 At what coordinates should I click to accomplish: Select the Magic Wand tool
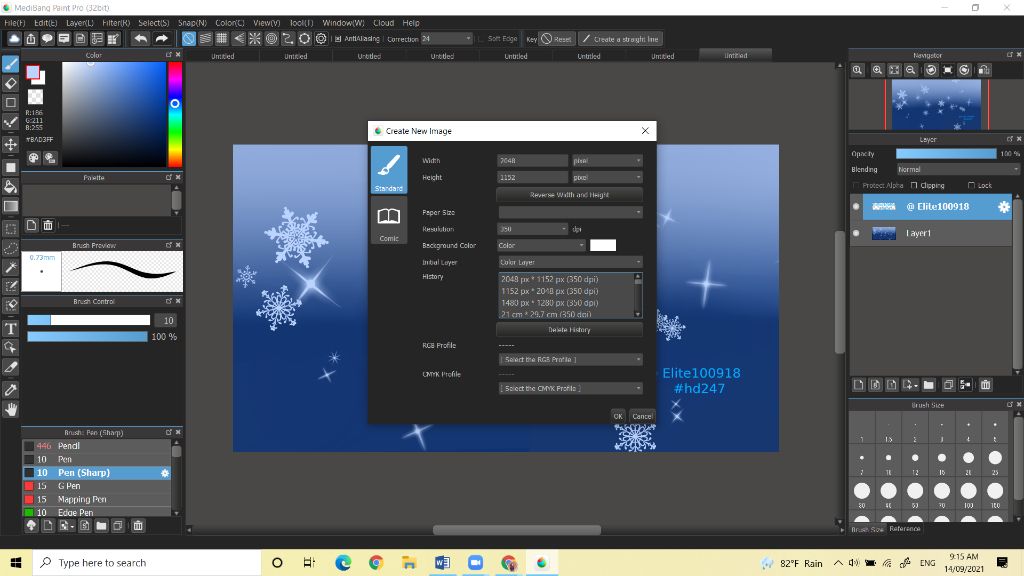10,267
